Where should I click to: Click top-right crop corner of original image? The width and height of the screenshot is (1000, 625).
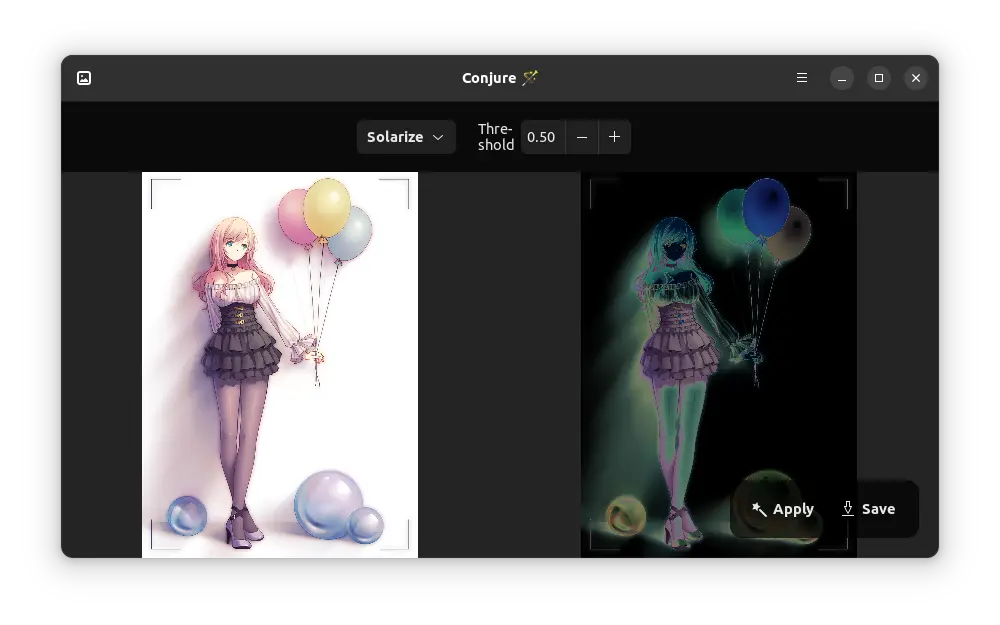(407, 182)
